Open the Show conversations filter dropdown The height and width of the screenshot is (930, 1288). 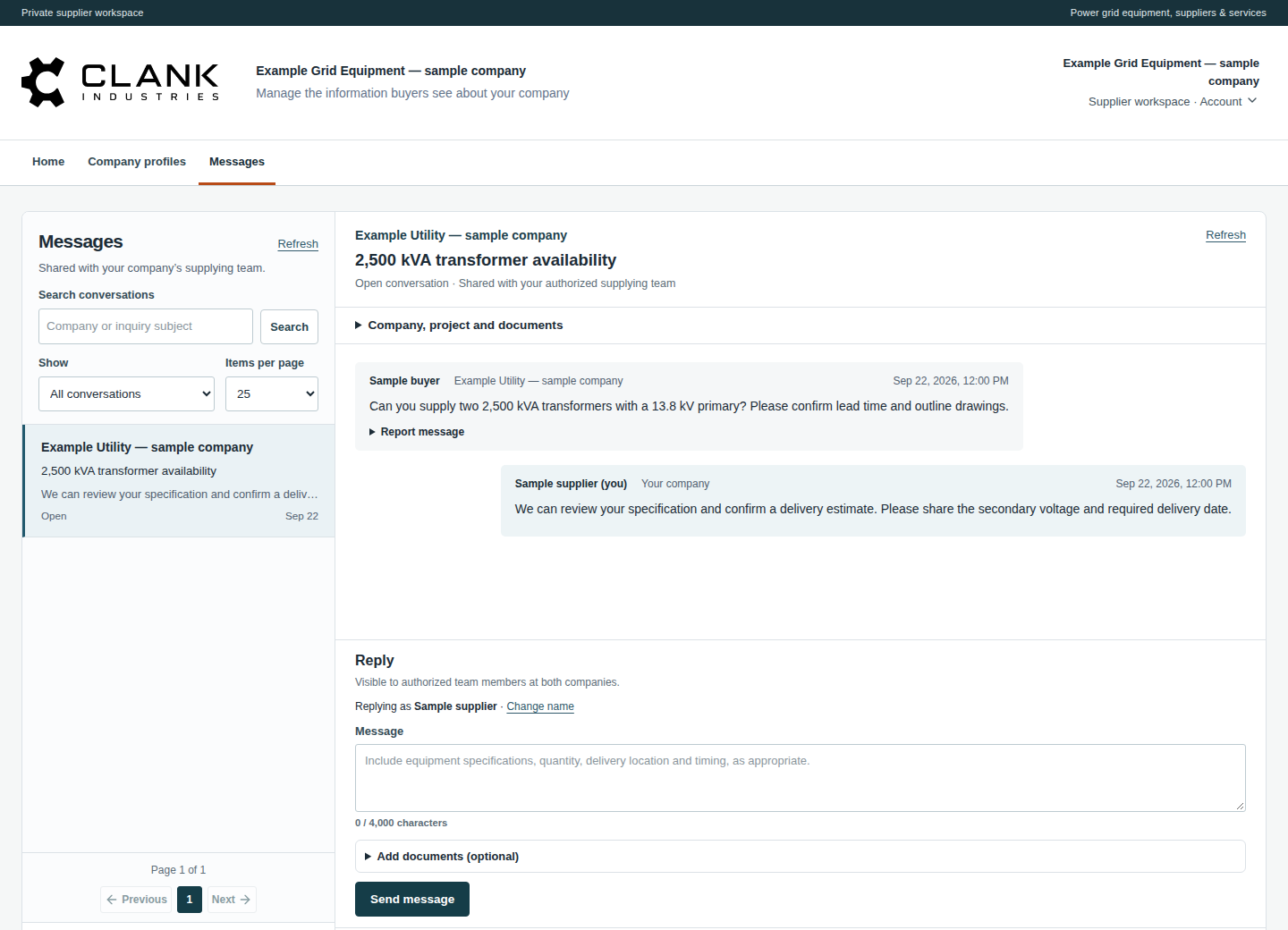point(126,394)
